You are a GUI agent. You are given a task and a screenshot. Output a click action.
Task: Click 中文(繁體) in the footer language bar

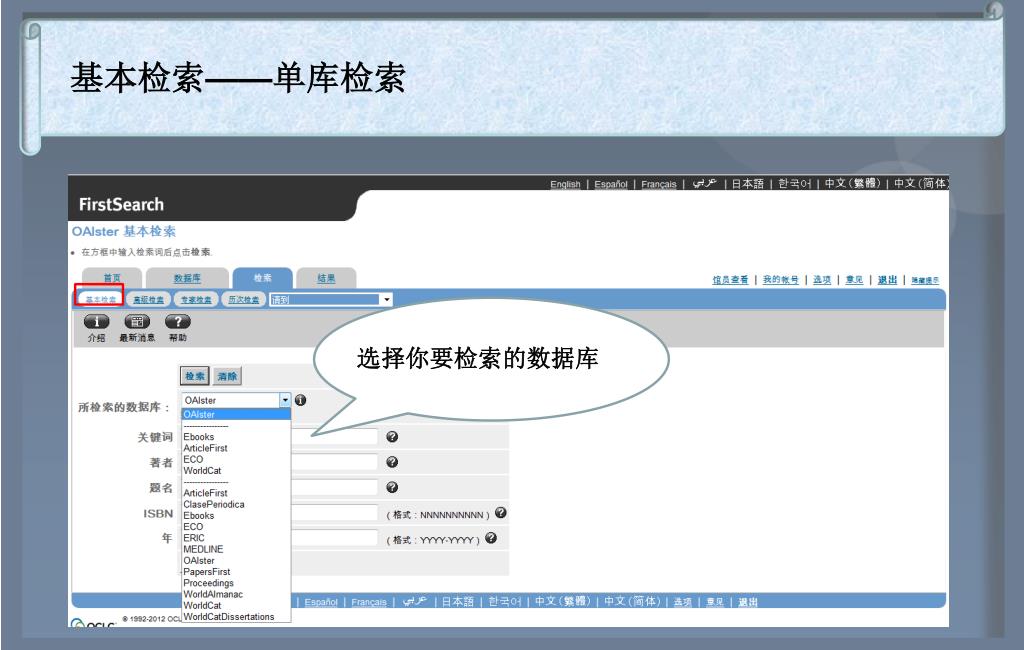(562, 601)
